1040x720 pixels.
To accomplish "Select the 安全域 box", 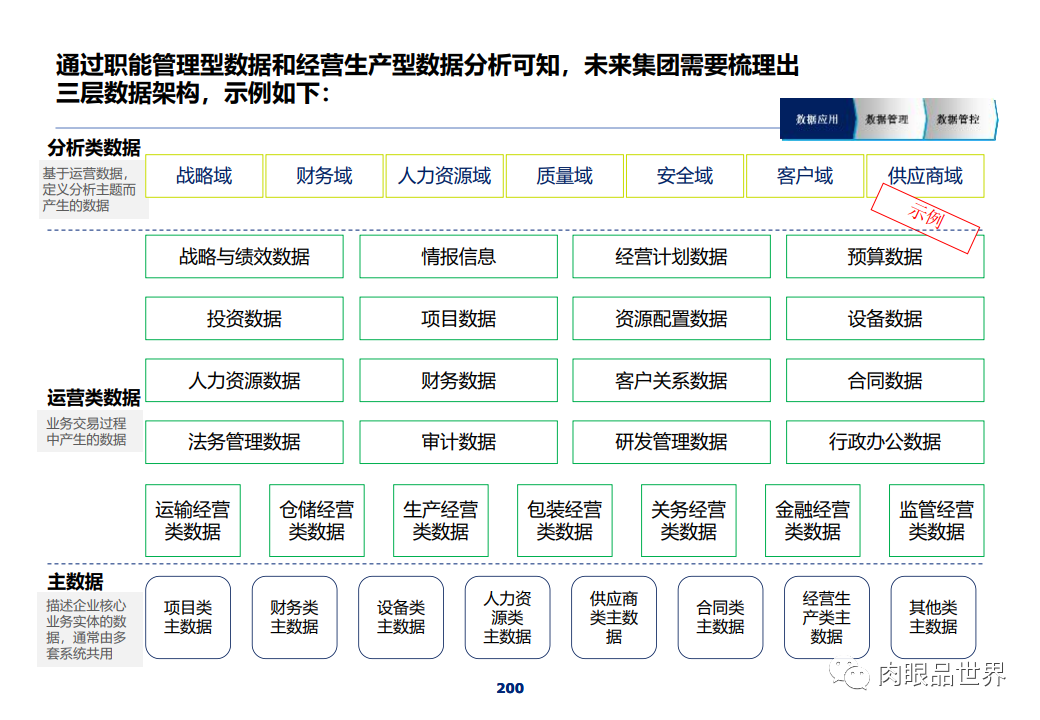I will tap(684, 176).
